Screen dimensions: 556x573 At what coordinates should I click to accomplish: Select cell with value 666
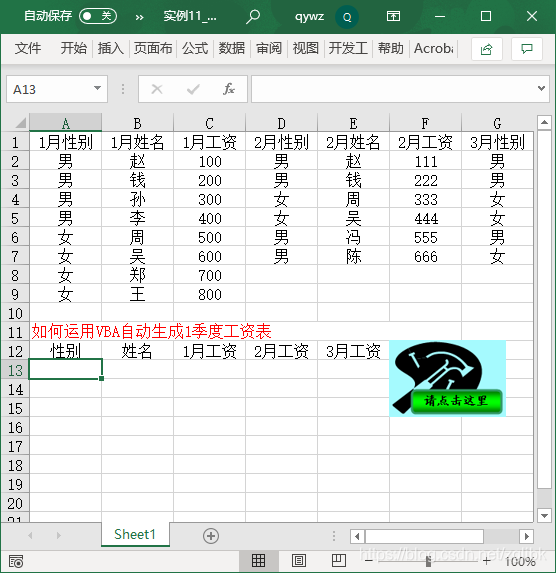tap(425, 256)
